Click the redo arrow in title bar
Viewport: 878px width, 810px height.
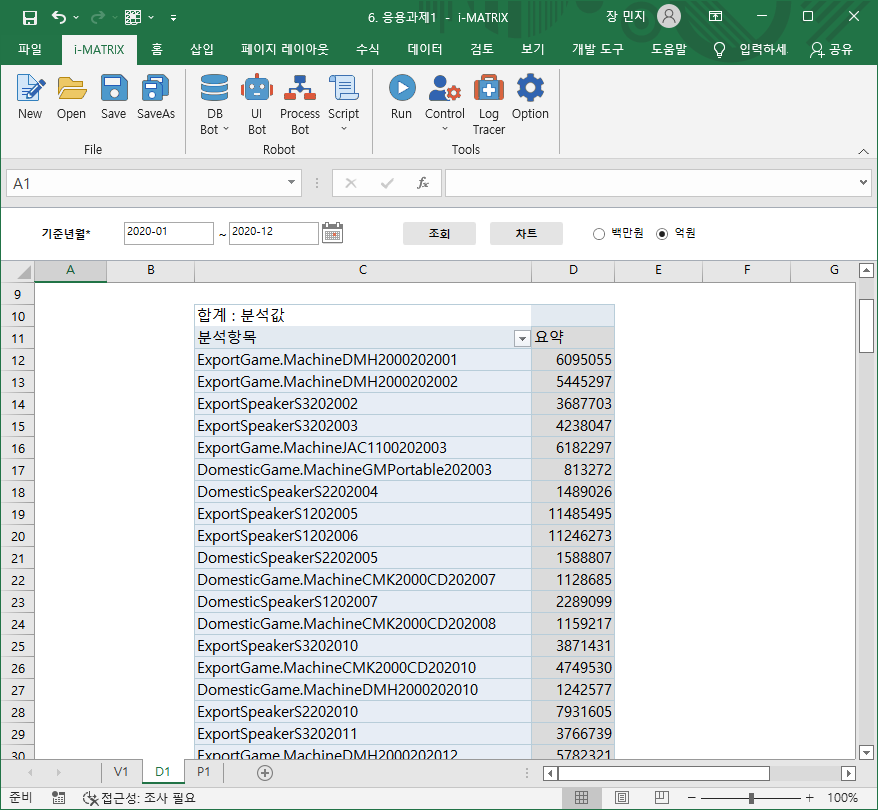pos(97,17)
